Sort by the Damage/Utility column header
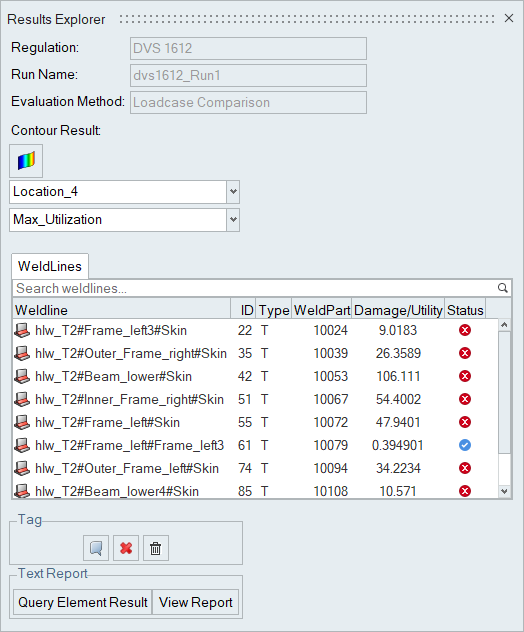The image size is (524, 632). click(x=398, y=310)
